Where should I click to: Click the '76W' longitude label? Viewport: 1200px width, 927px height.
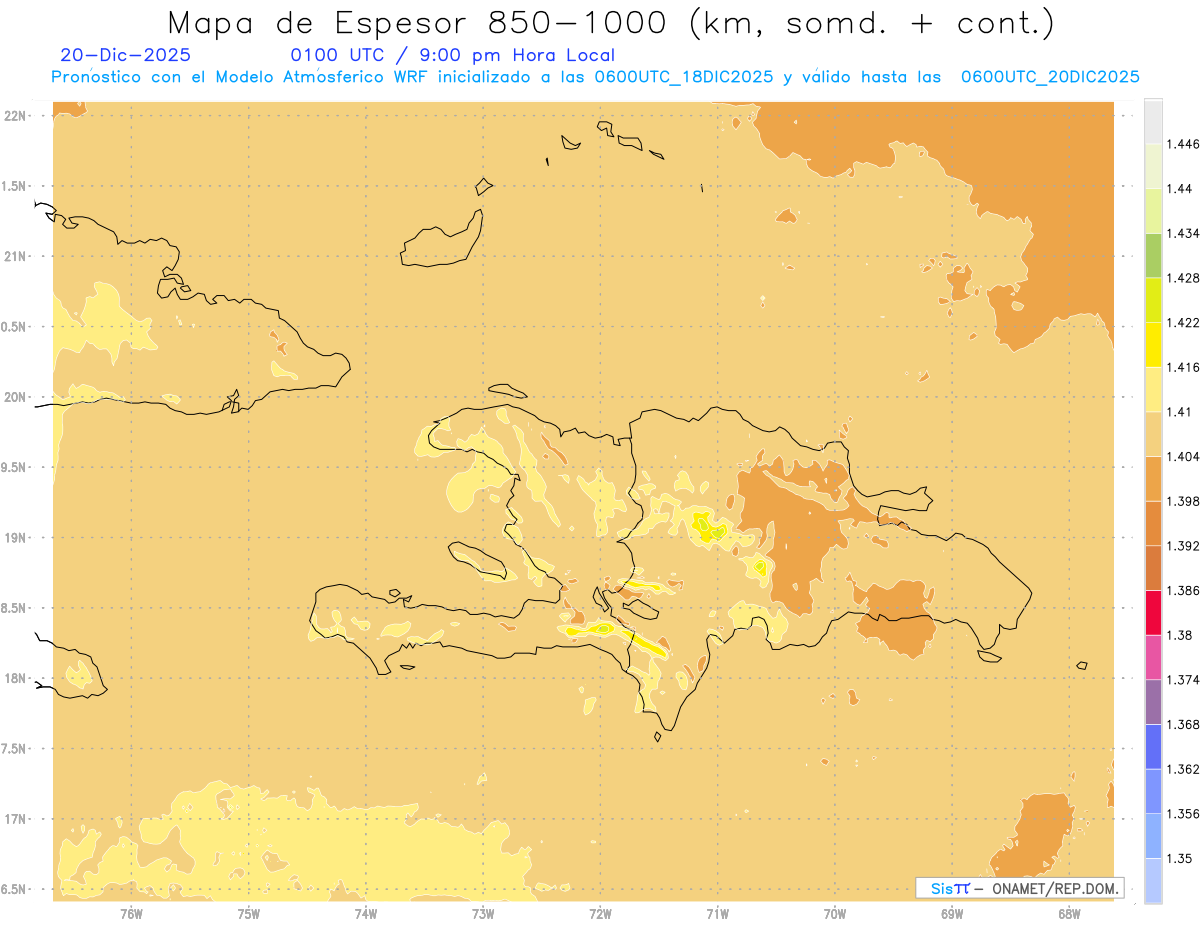pos(131,914)
